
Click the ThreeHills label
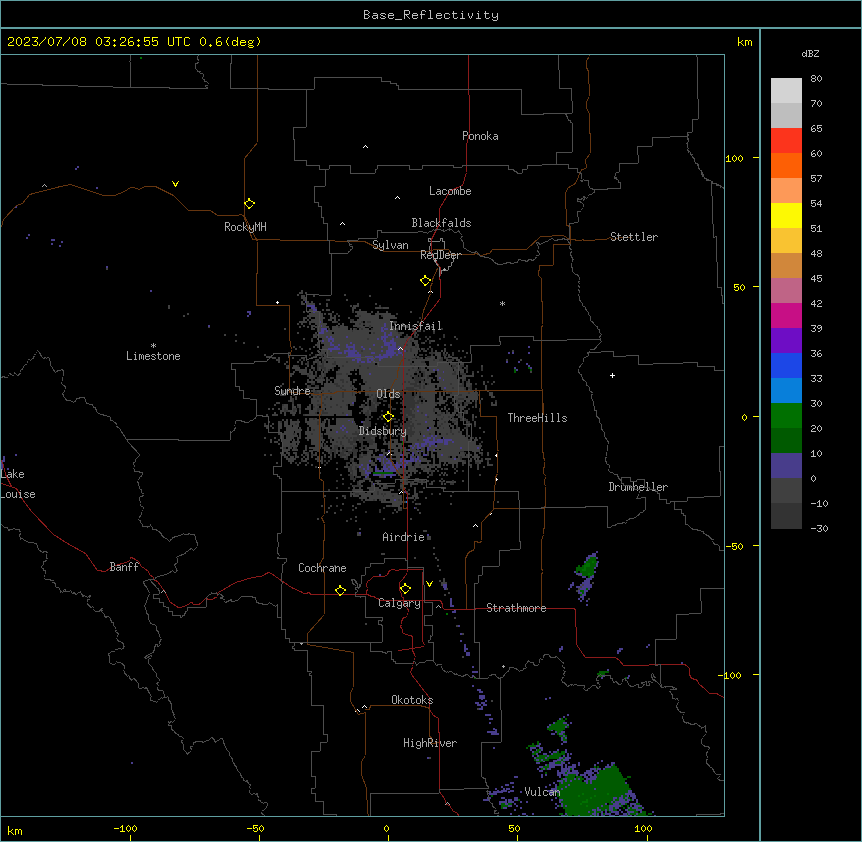click(537, 418)
